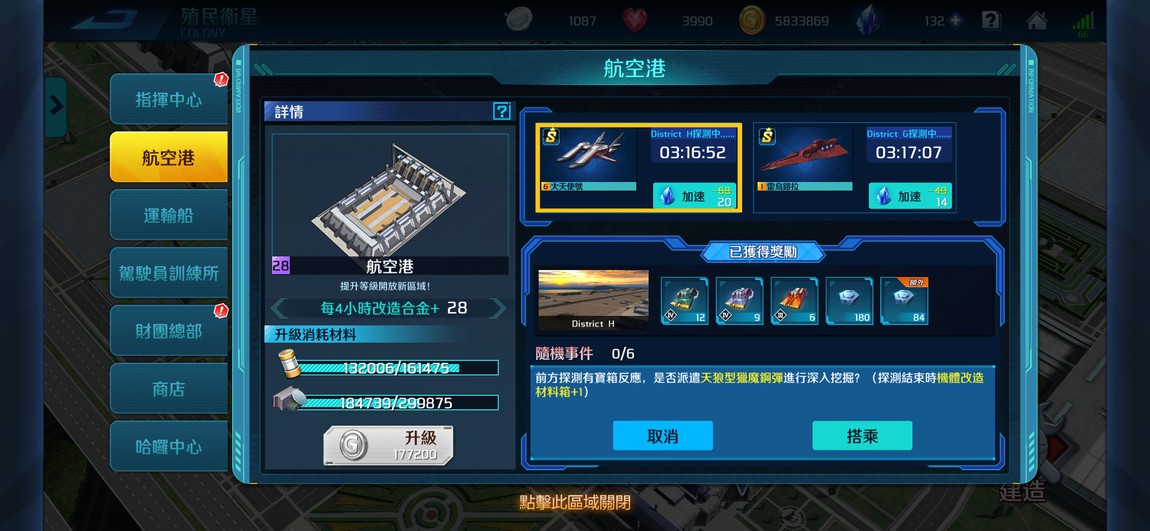The width and height of the screenshot is (1150, 531).
Task: Click the 升級 upgrade button costing 177200
Action: (389, 445)
